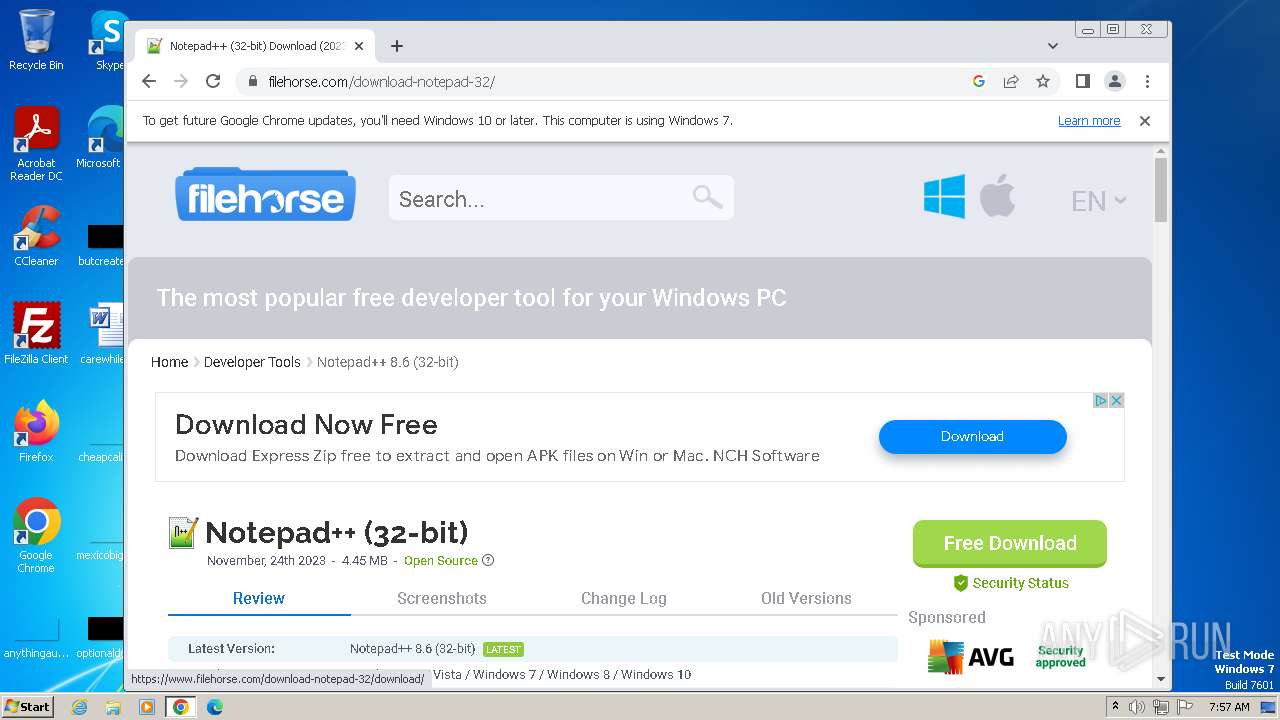Expand the EN language selector
The width and height of the screenshot is (1280, 720).
pyautogui.click(x=1099, y=201)
